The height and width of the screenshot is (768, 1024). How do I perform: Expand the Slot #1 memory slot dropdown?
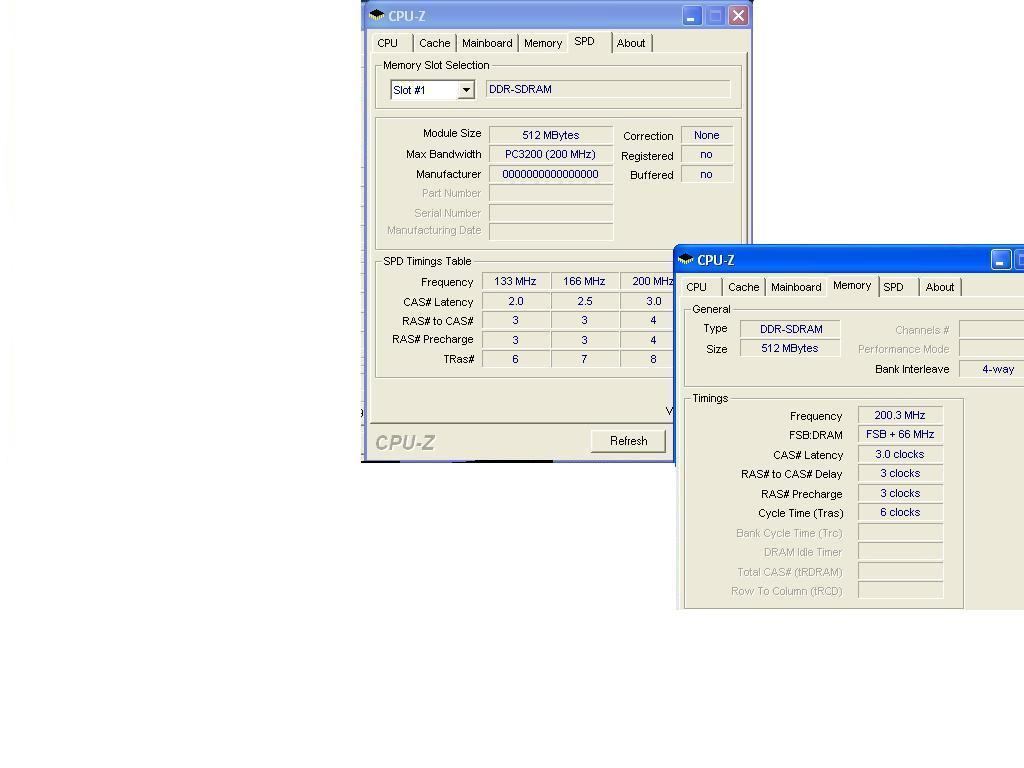coord(466,89)
